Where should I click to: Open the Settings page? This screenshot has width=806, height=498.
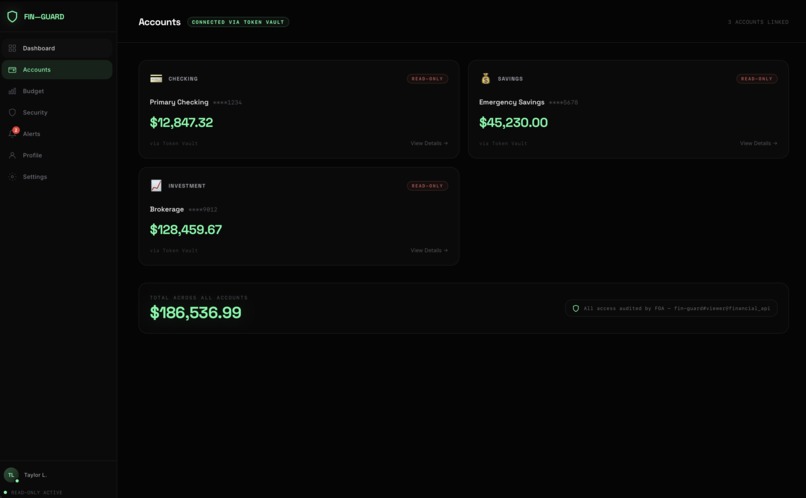(x=57, y=177)
